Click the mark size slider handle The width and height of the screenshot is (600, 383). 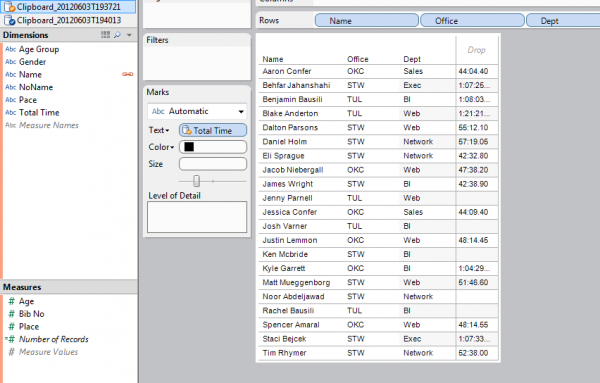[196, 181]
